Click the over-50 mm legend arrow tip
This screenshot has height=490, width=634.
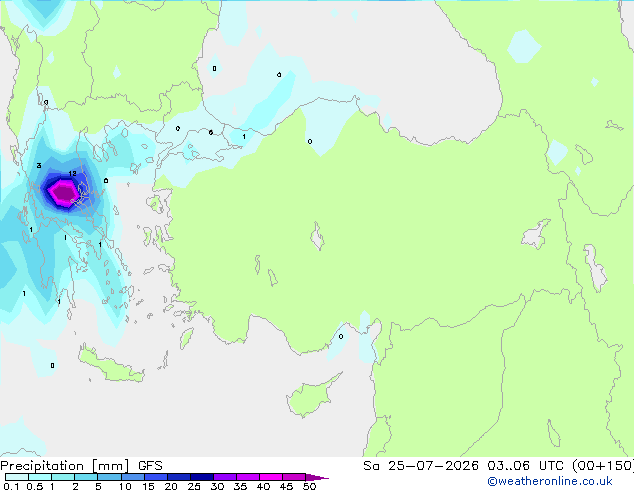317,477
